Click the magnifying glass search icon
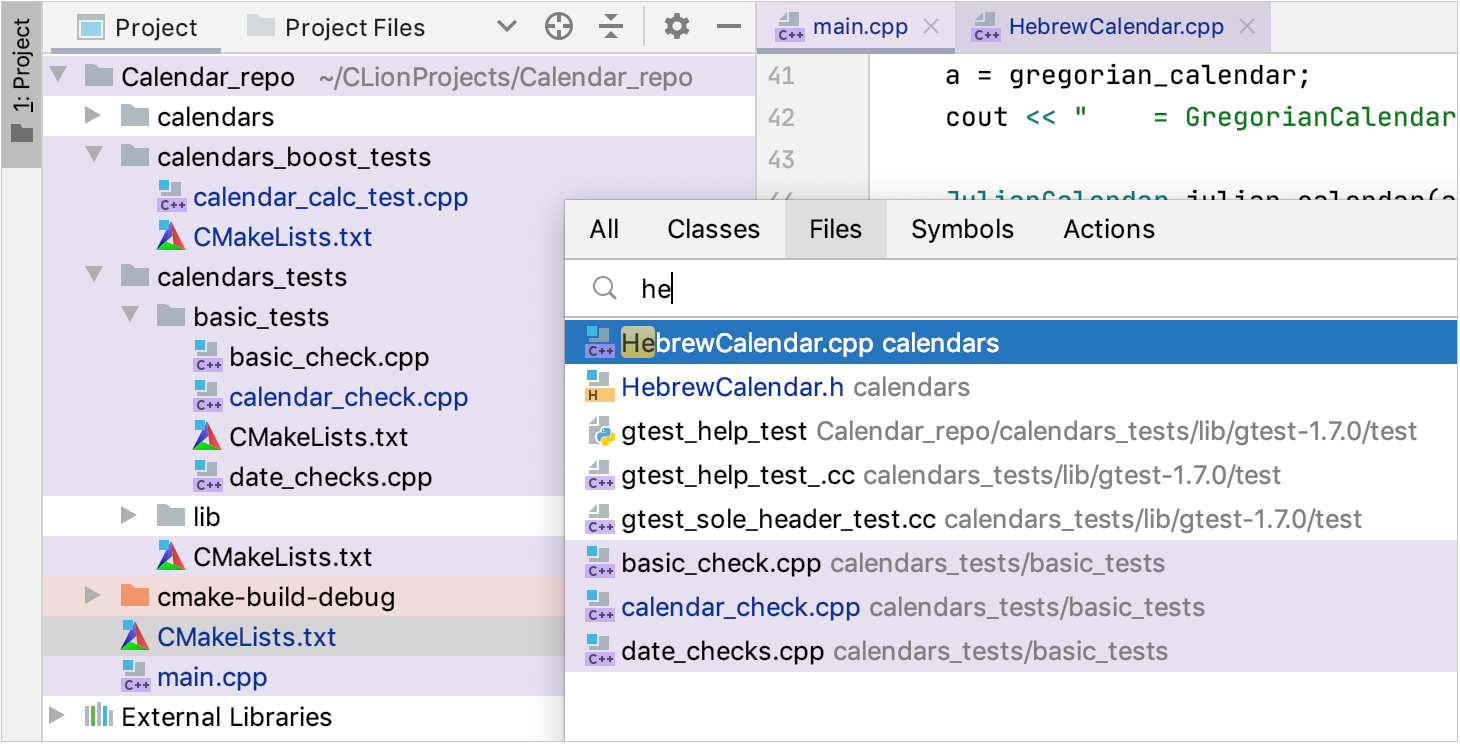The image size is (1460, 744). pos(604,289)
